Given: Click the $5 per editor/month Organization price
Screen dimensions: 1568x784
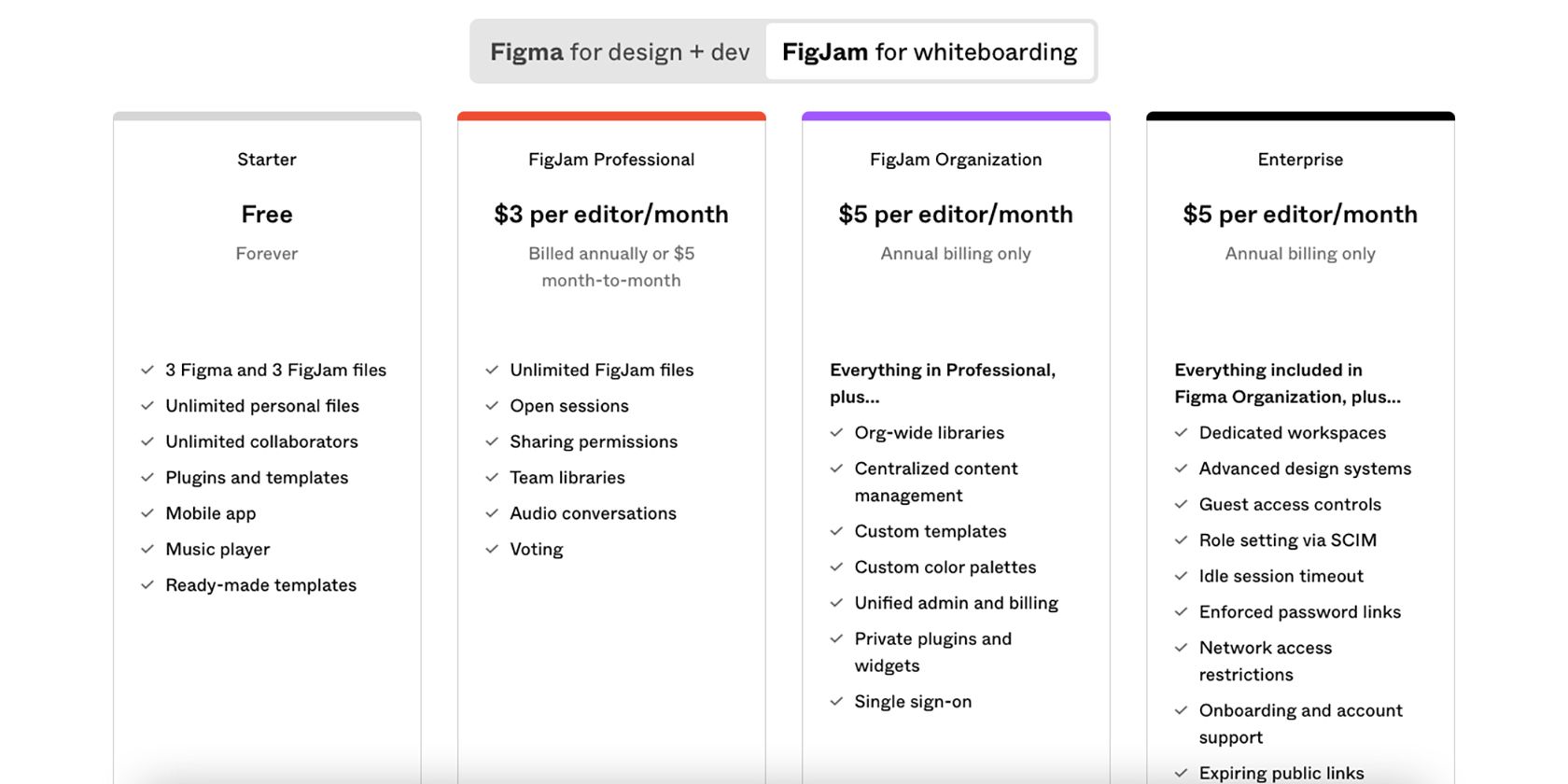Looking at the screenshot, I should tap(956, 215).
